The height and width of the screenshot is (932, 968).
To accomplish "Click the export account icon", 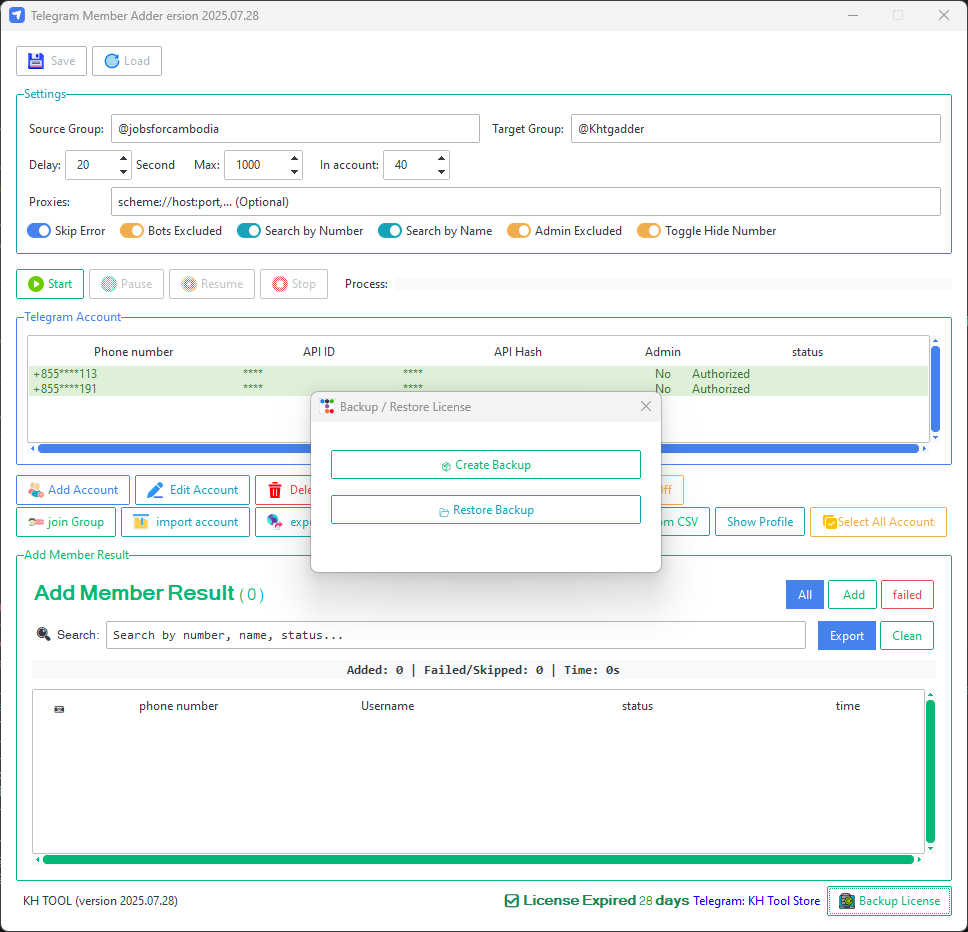I will (275, 522).
